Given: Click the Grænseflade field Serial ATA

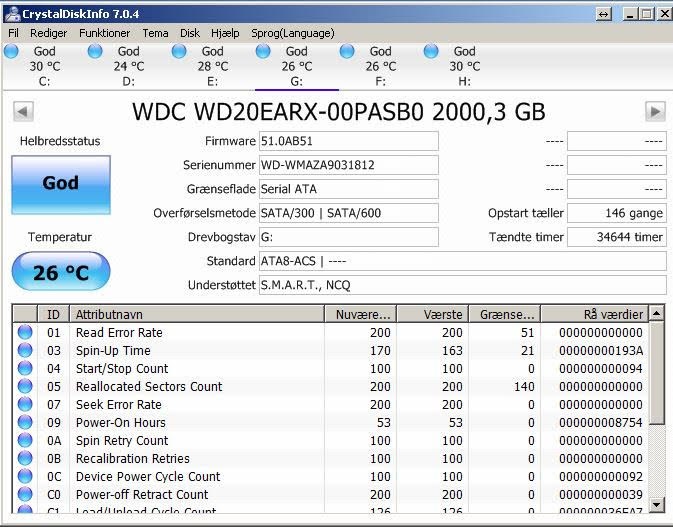Looking at the screenshot, I should tap(349, 189).
